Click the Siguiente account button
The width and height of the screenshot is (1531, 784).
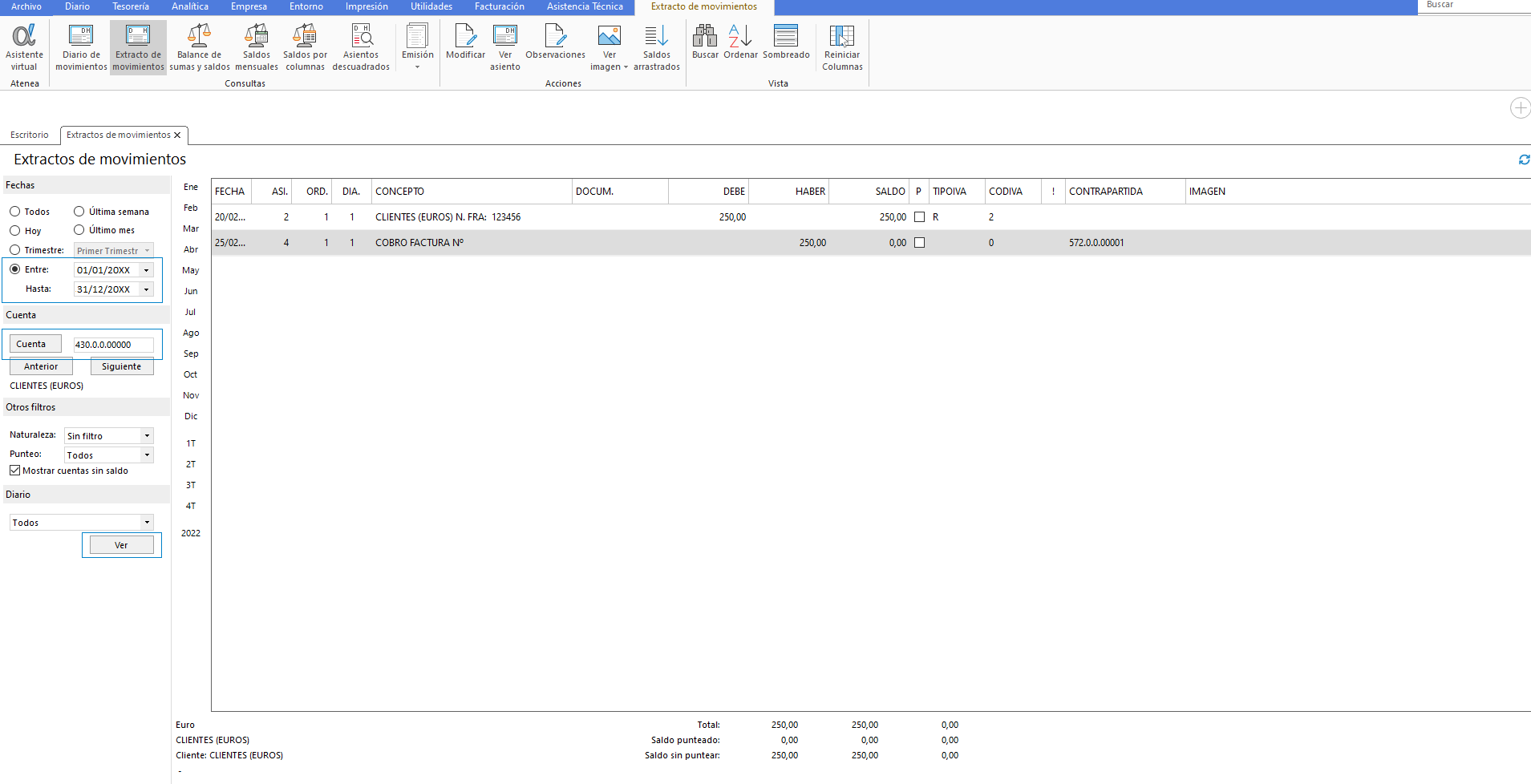click(122, 366)
